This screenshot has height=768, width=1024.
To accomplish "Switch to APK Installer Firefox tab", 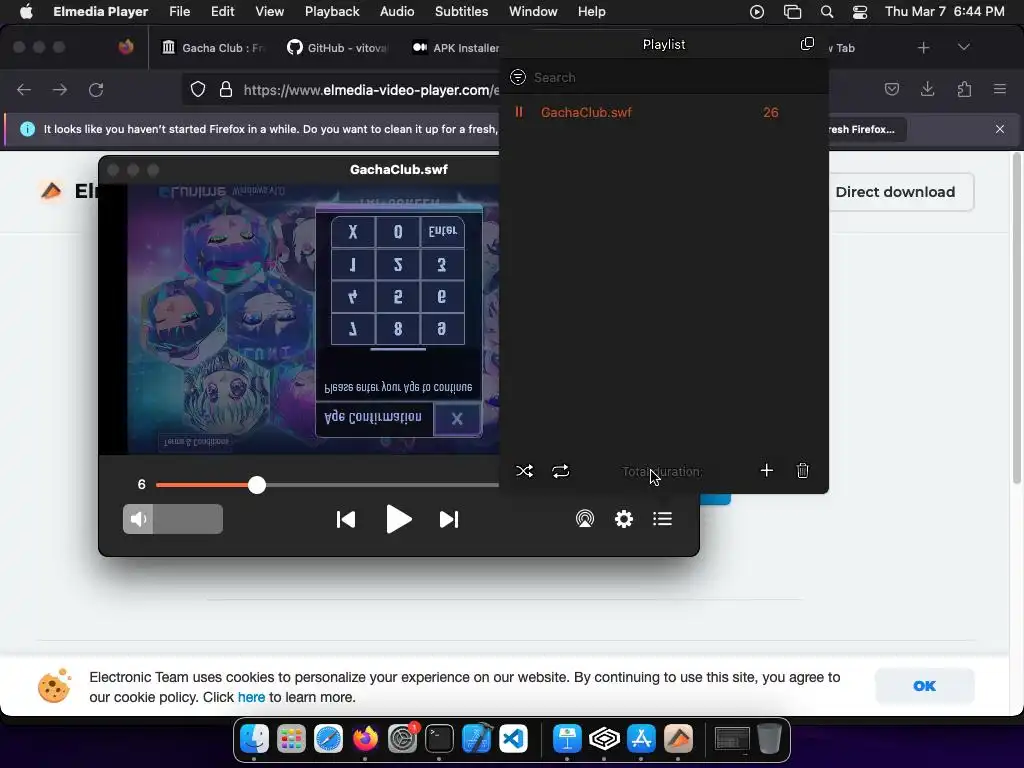I will tap(456, 48).
